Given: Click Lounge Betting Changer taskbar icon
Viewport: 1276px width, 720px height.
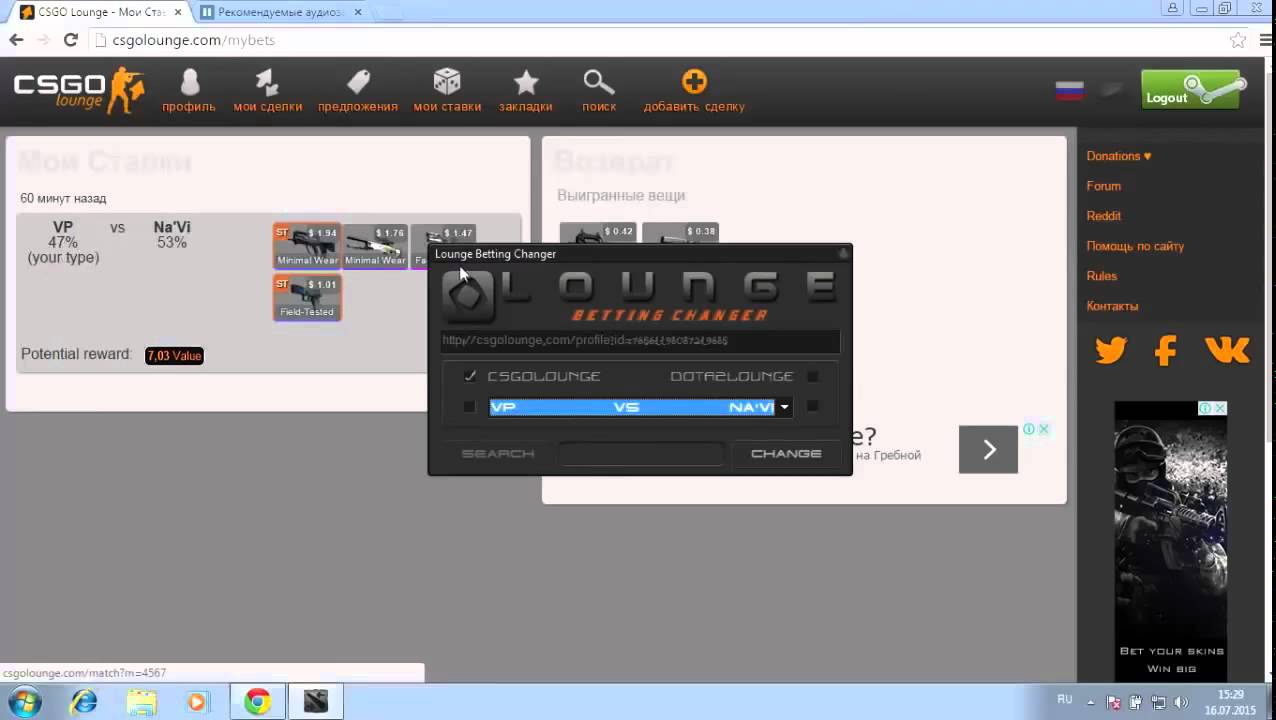Looking at the screenshot, I should (x=315, y=702).
